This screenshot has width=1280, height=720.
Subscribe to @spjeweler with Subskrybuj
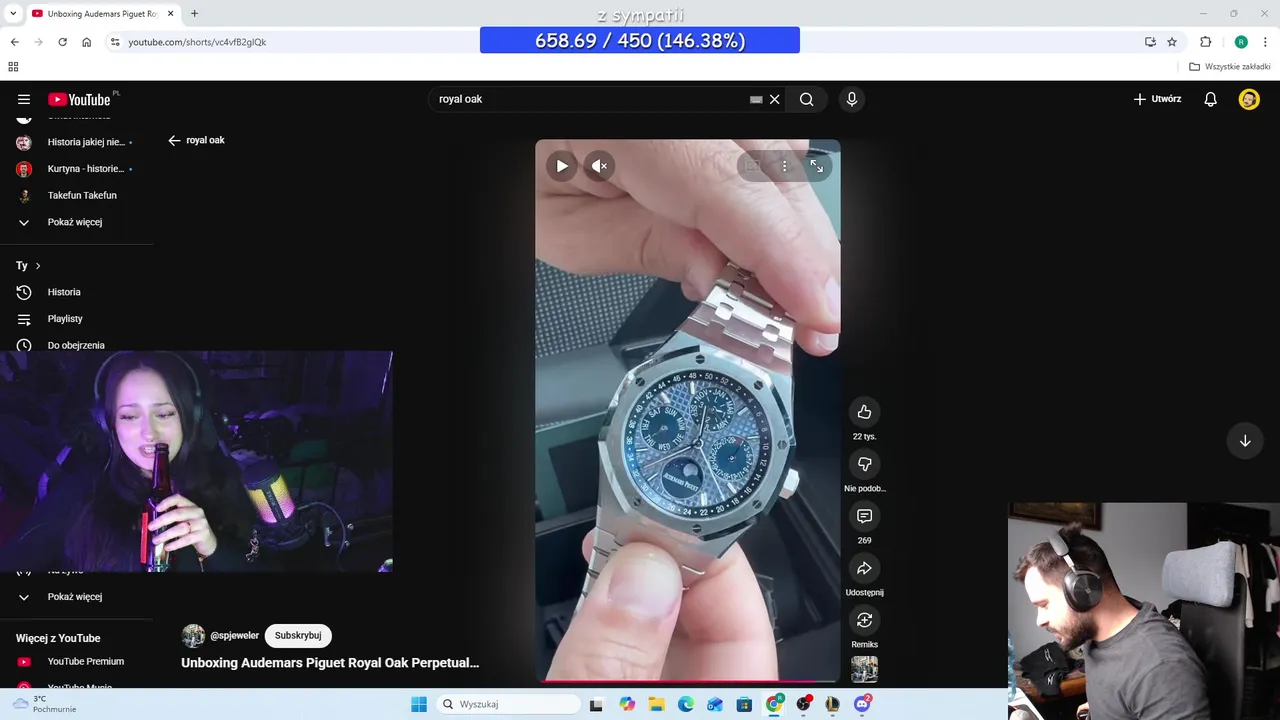298,635
